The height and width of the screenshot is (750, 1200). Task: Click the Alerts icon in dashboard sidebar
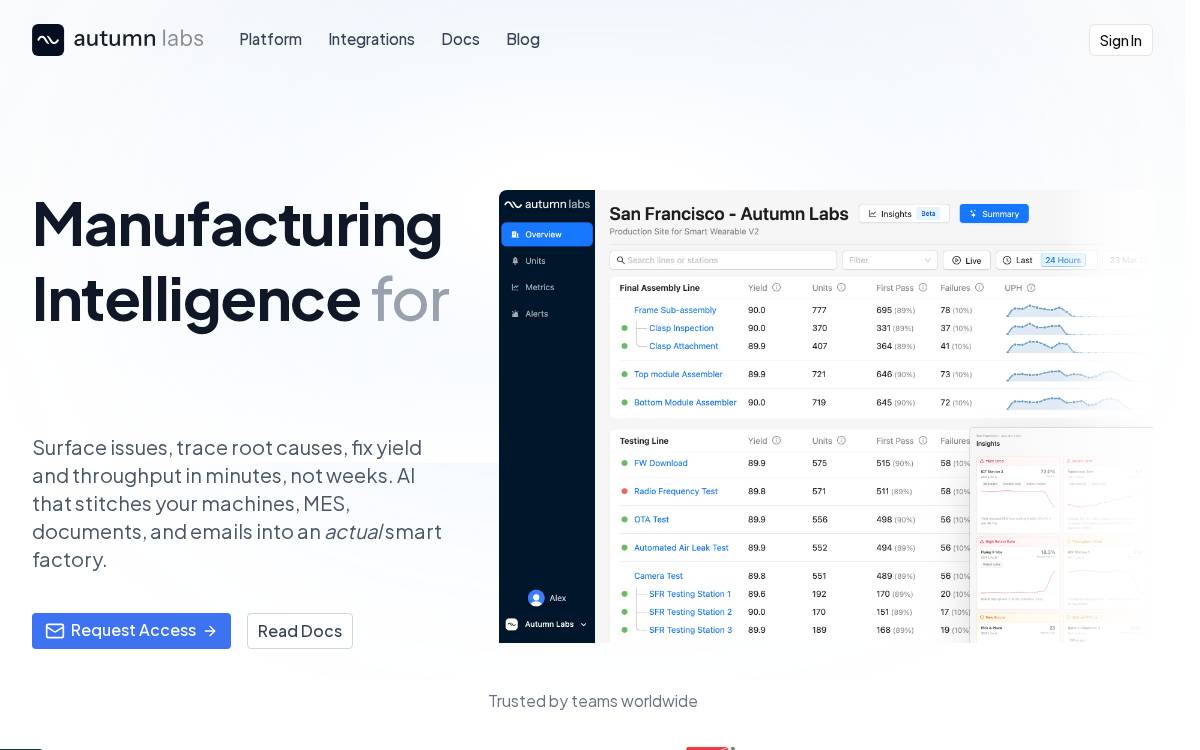click(515, 314)
